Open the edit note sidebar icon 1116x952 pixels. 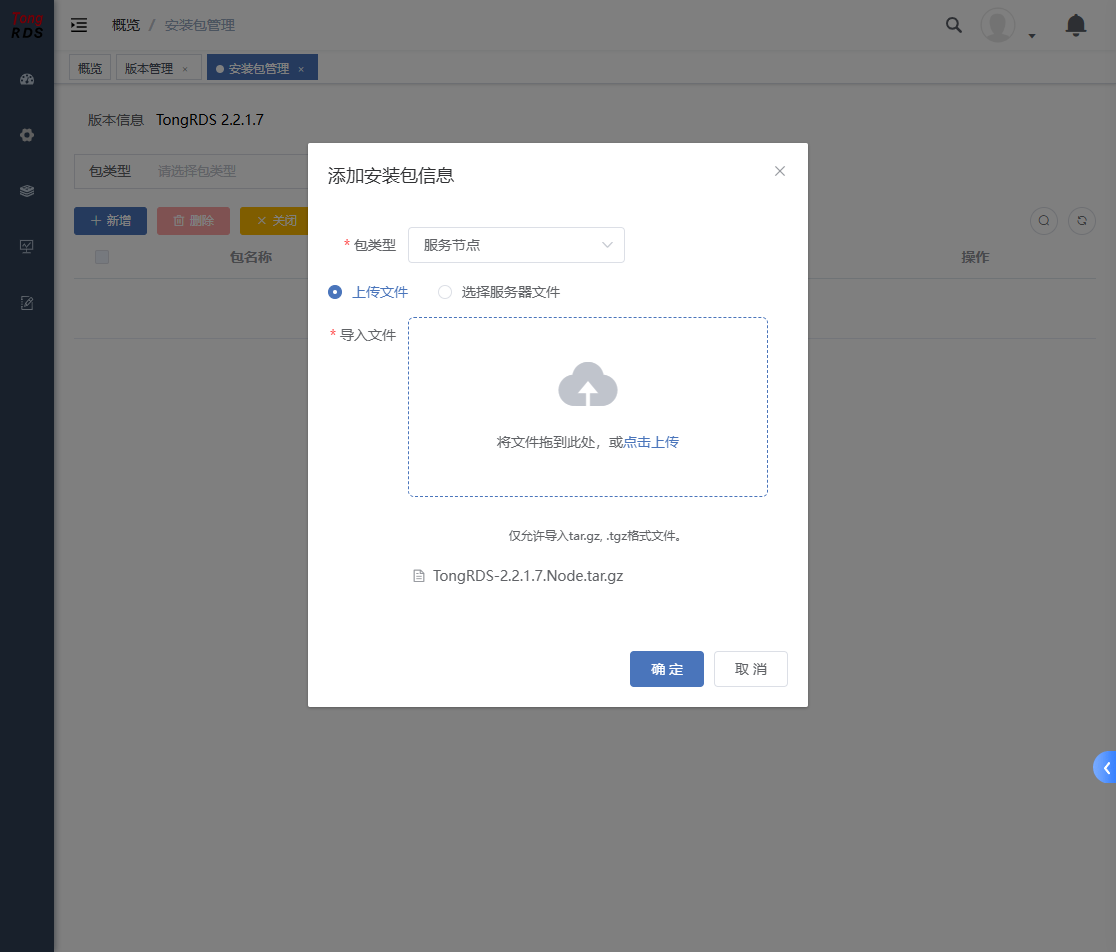coord(27,303)
